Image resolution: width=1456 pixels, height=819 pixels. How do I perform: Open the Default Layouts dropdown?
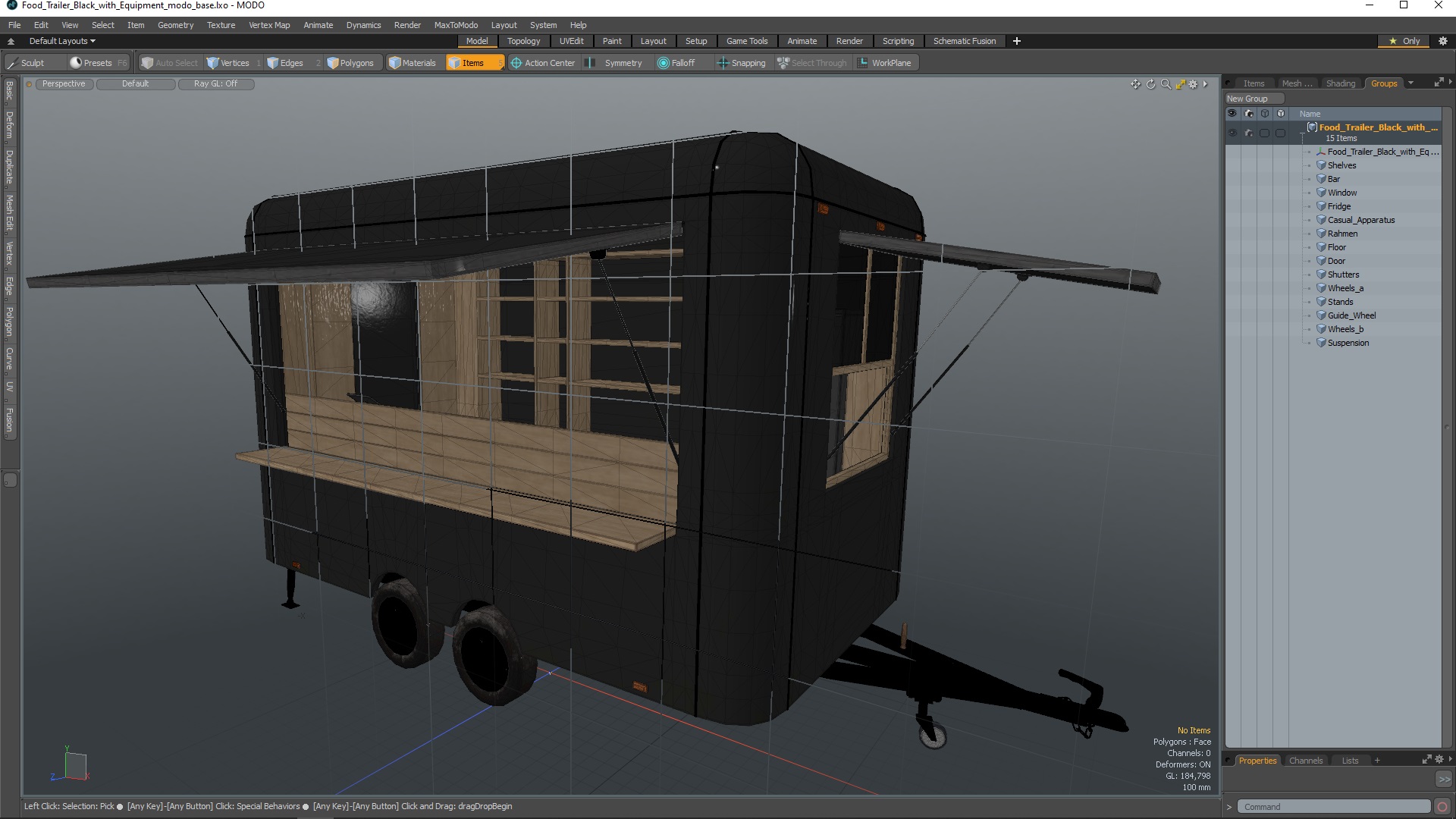coord(62,41)
